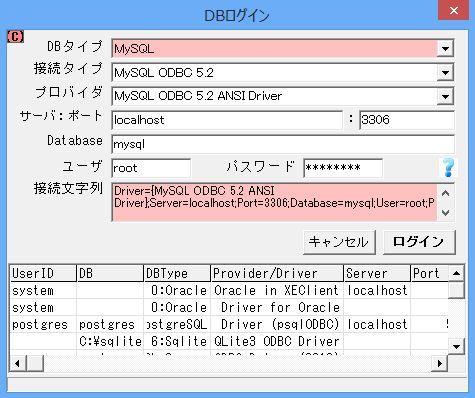Open the プロバイダ dropdown arrow
The width and height of the screenshot is (475, 398).
[445, 96]
